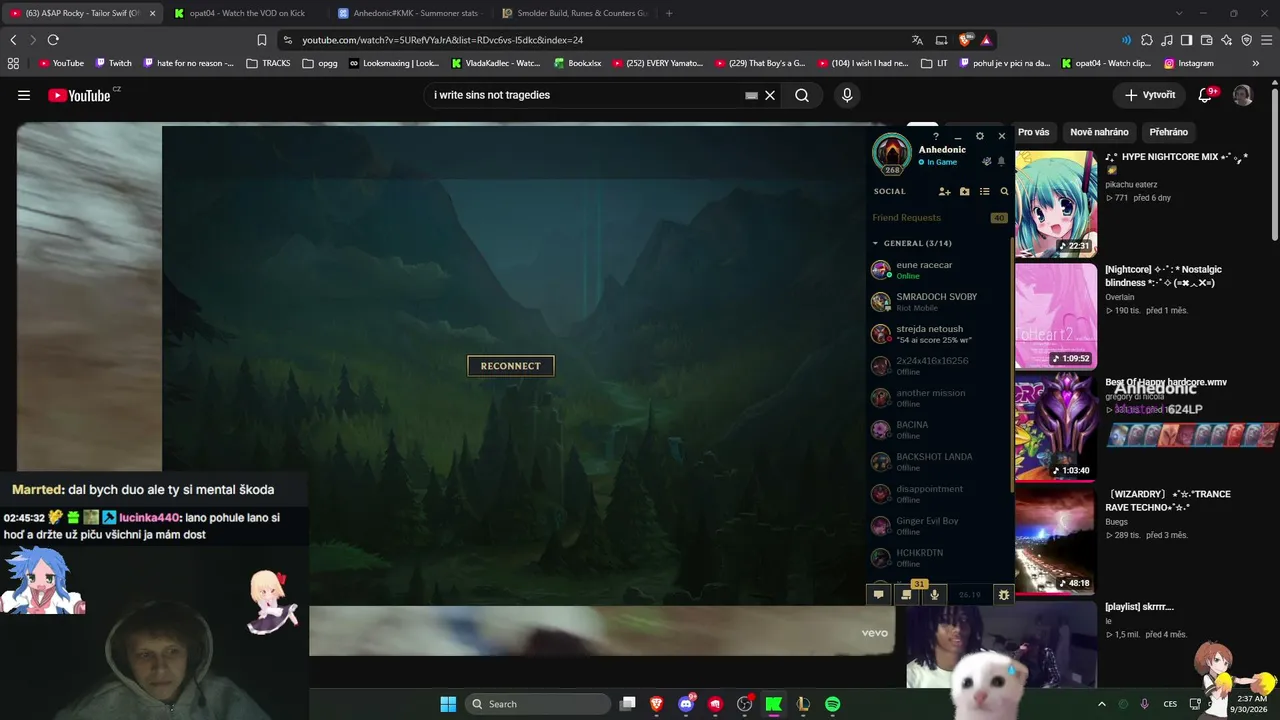The width and height of the screenshot is (1280, 720).
Task: Open League client settings gear
Action: [x=980, y=136]
